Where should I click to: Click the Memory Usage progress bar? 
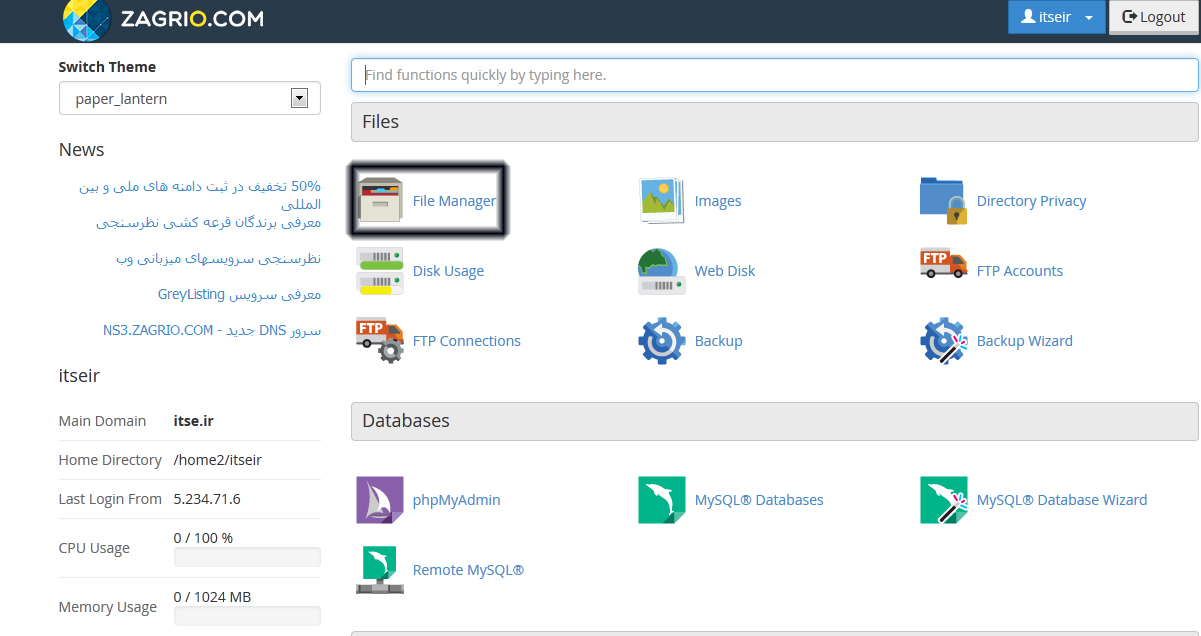pos(247,616)
